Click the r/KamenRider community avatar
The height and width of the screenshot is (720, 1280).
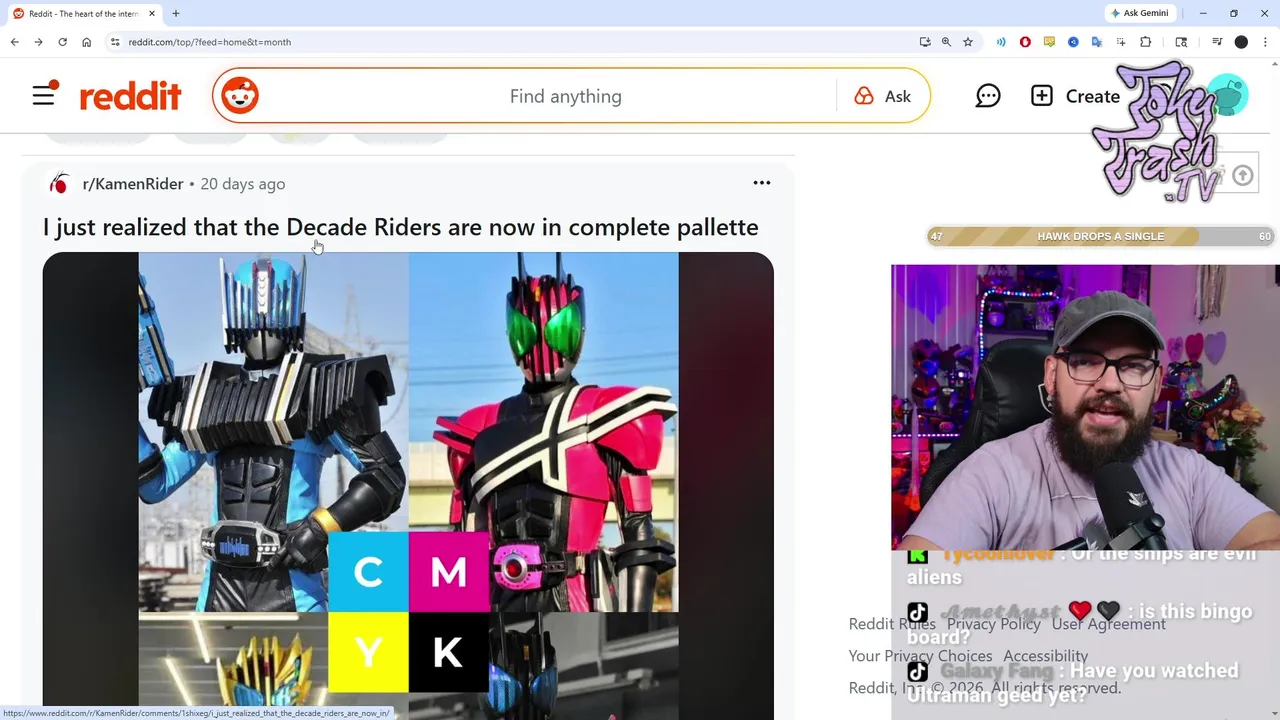point(60,184)
